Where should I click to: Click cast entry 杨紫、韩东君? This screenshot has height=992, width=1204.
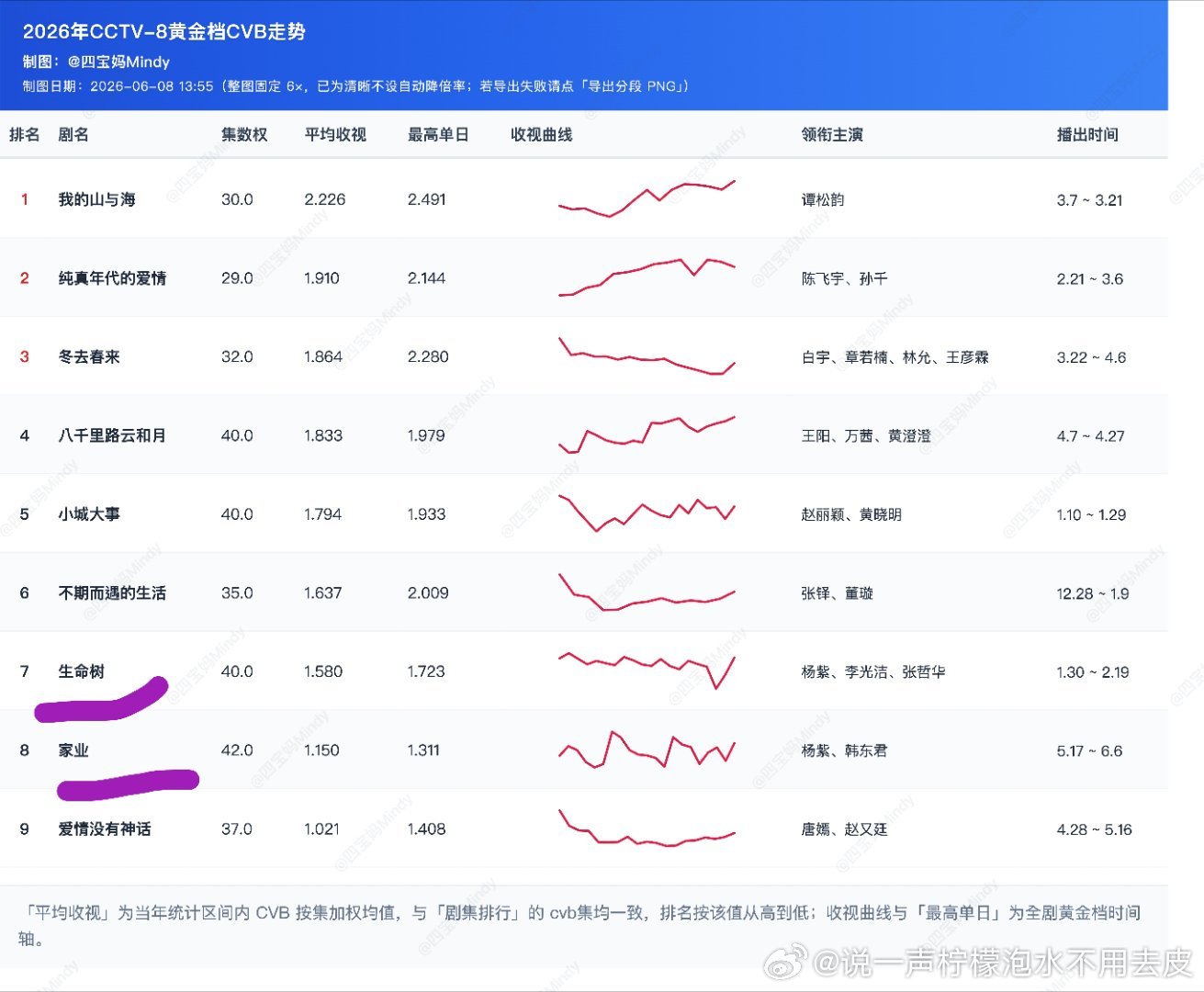(844, 750)
